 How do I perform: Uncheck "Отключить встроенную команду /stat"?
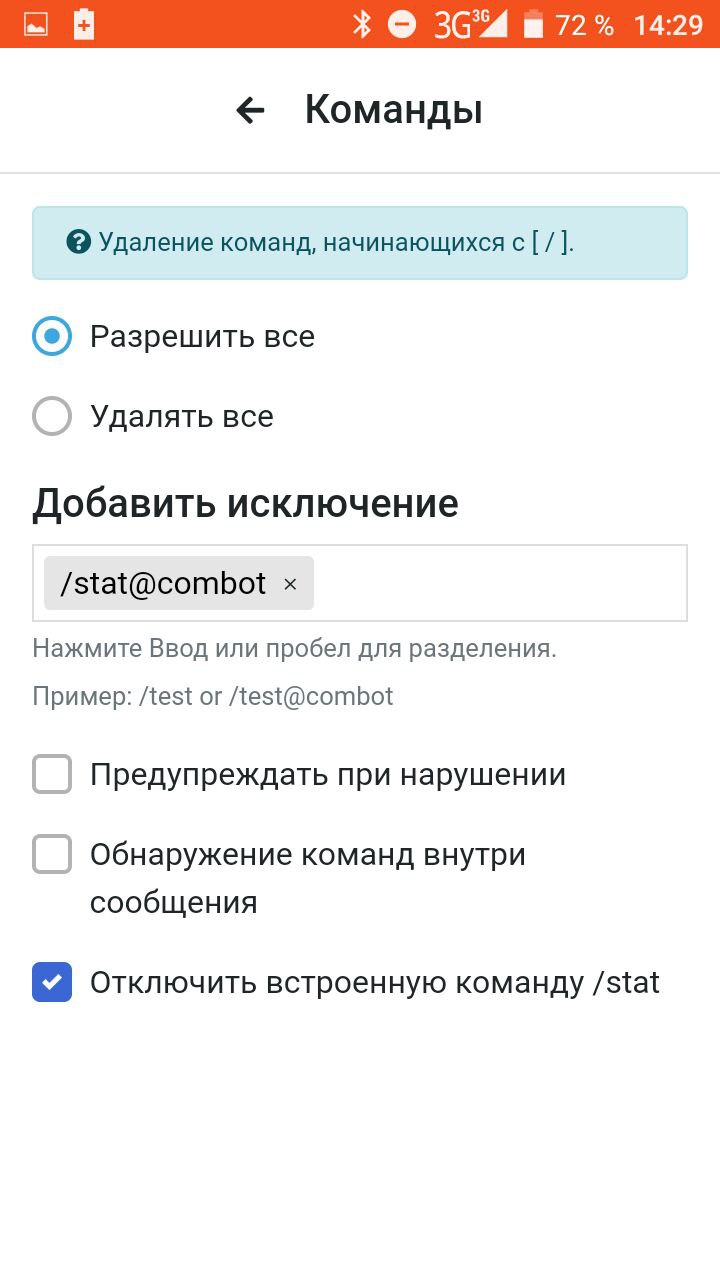click(52, 982)
